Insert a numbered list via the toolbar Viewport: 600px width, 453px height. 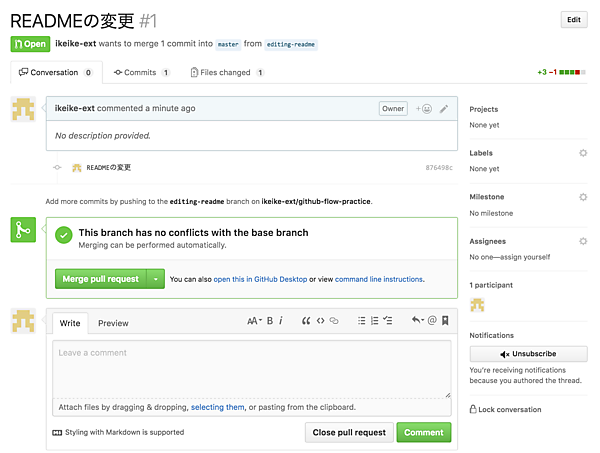coord(374,321)
